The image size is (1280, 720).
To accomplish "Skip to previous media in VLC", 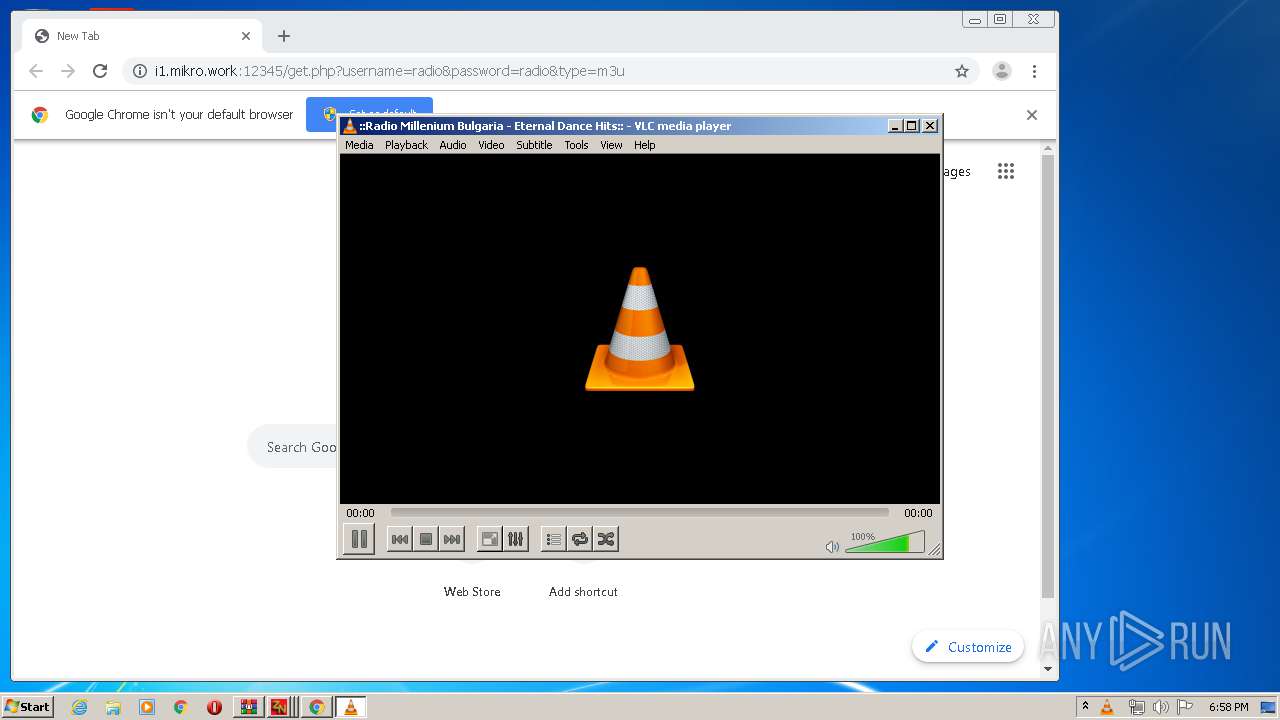I will pos(400,539).
